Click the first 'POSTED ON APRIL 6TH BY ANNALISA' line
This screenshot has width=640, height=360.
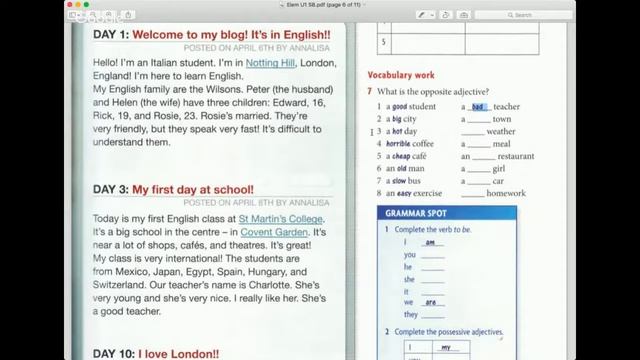[x=256, y=48]
